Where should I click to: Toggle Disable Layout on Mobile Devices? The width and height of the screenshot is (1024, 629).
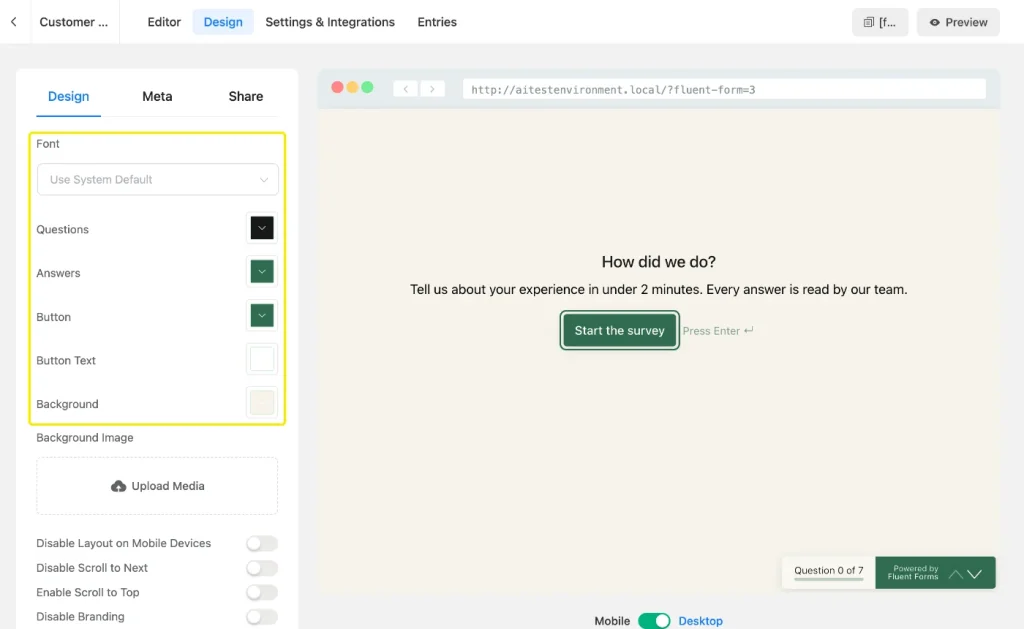pos(262,543)
